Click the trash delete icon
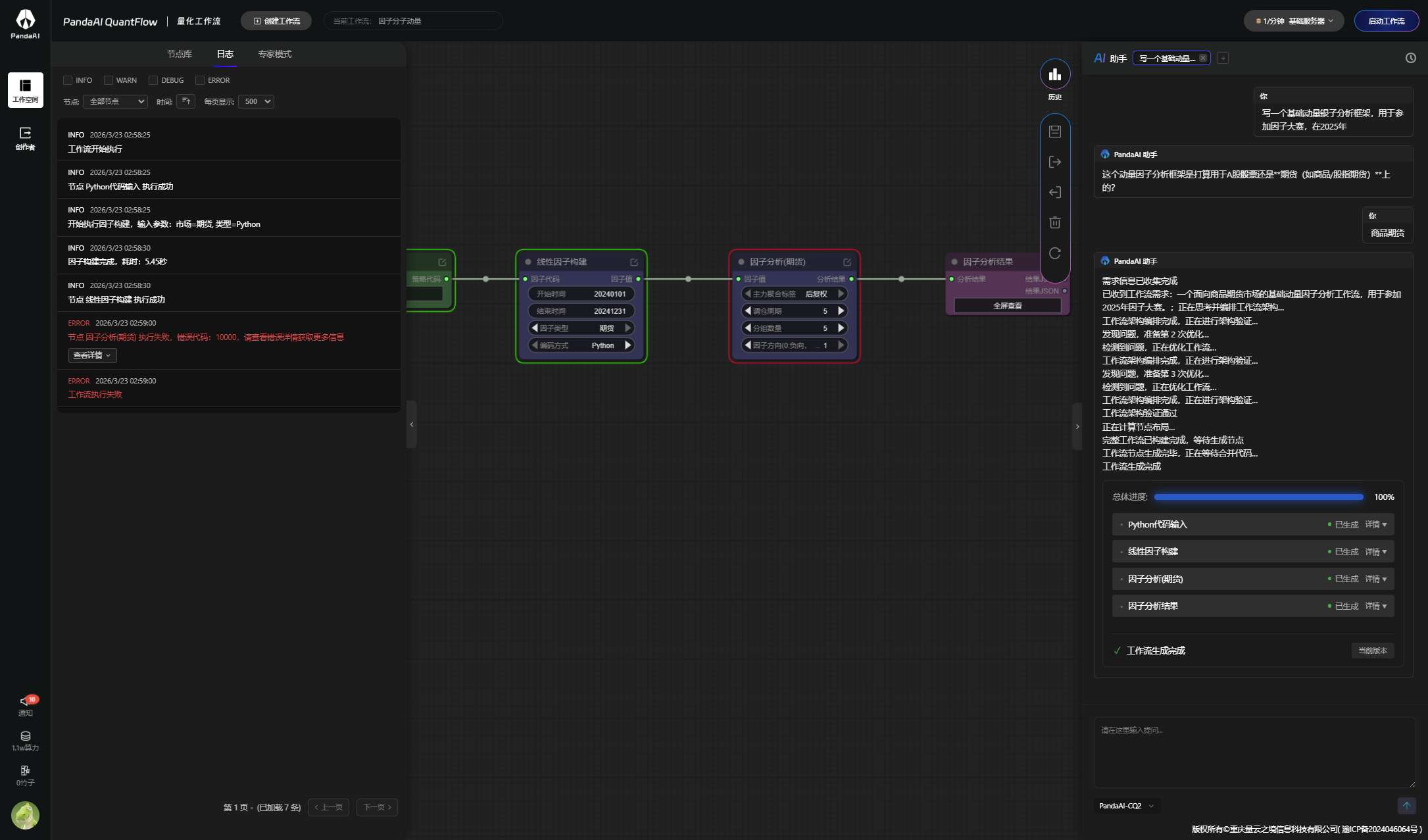This screenshot has height=840, width=1428. point(1054,222)
